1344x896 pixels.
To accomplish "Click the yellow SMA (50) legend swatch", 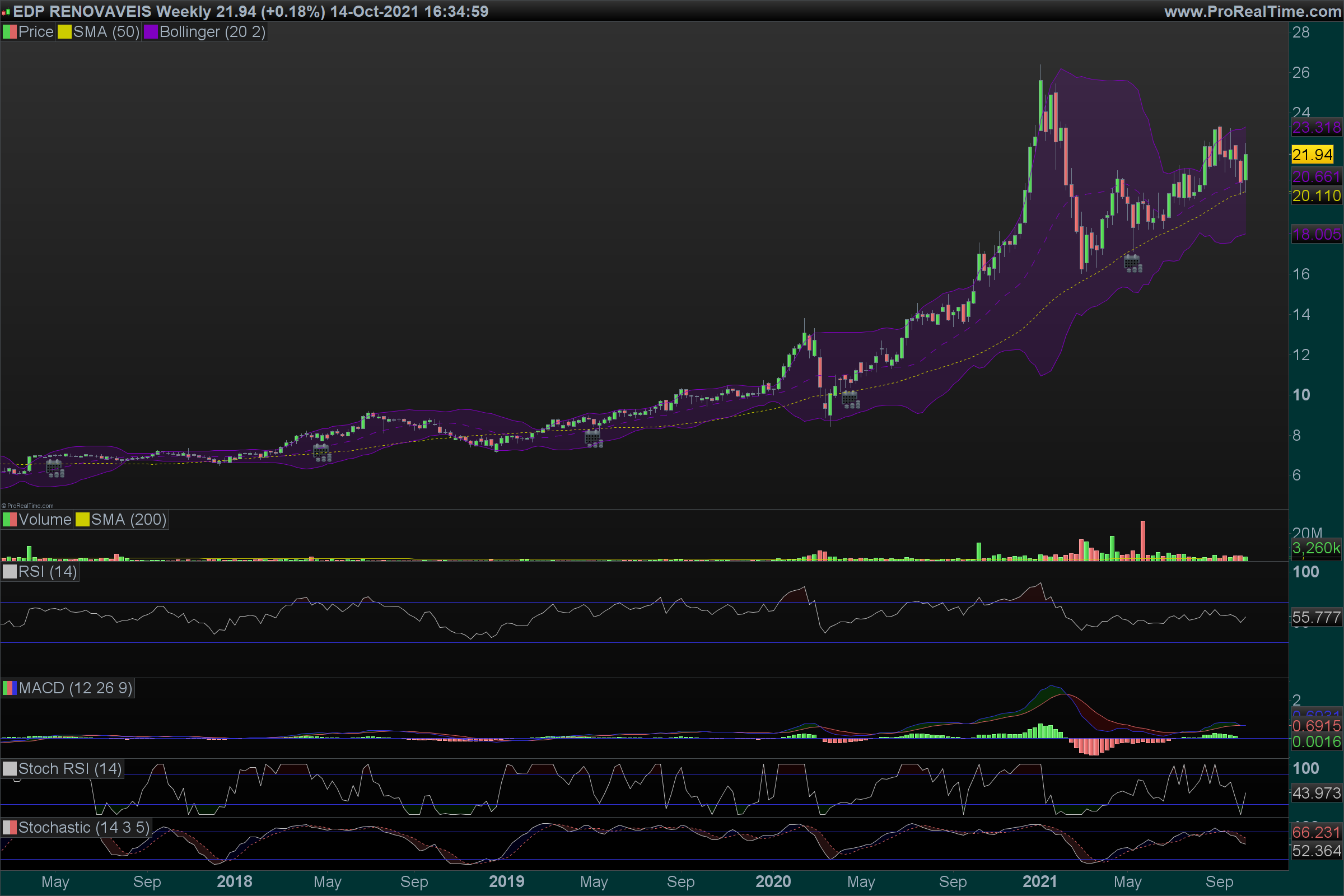I will [x=64, y=32].
